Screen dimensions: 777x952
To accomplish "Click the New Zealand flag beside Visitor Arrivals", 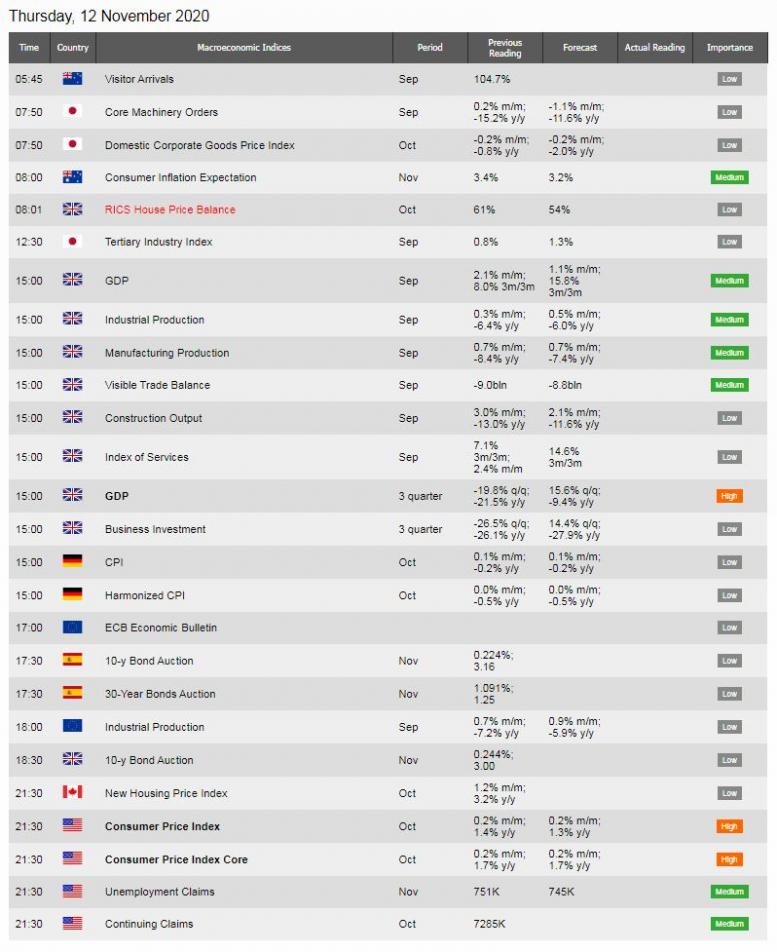I will [72, 79].
